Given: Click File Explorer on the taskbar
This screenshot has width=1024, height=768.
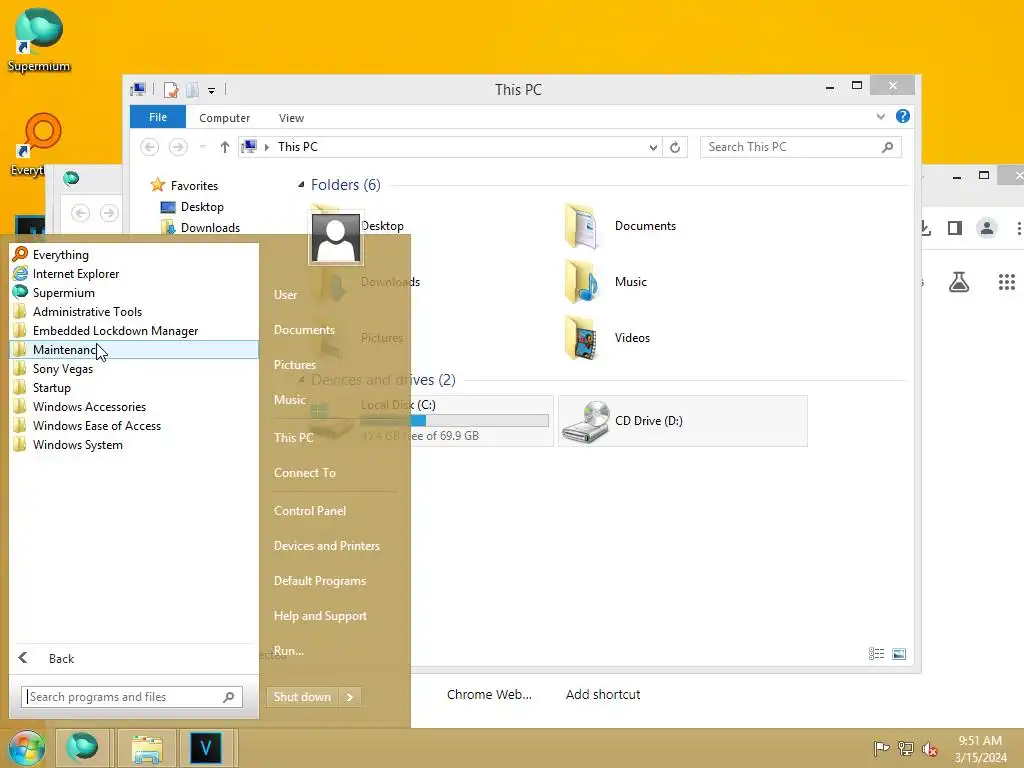Looking at the screenshot, I should pos(147,748).
